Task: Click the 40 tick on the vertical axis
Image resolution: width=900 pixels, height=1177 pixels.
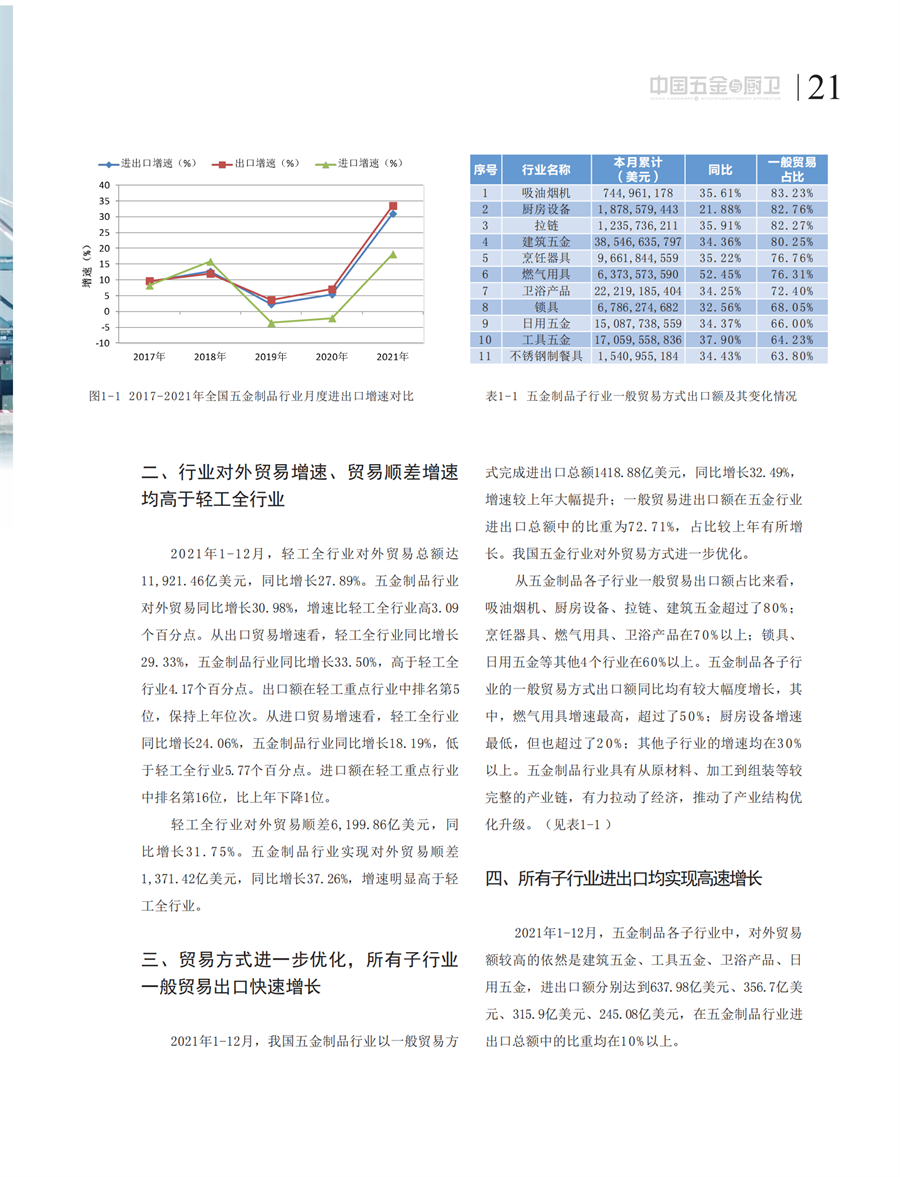Action: point(104,185)
